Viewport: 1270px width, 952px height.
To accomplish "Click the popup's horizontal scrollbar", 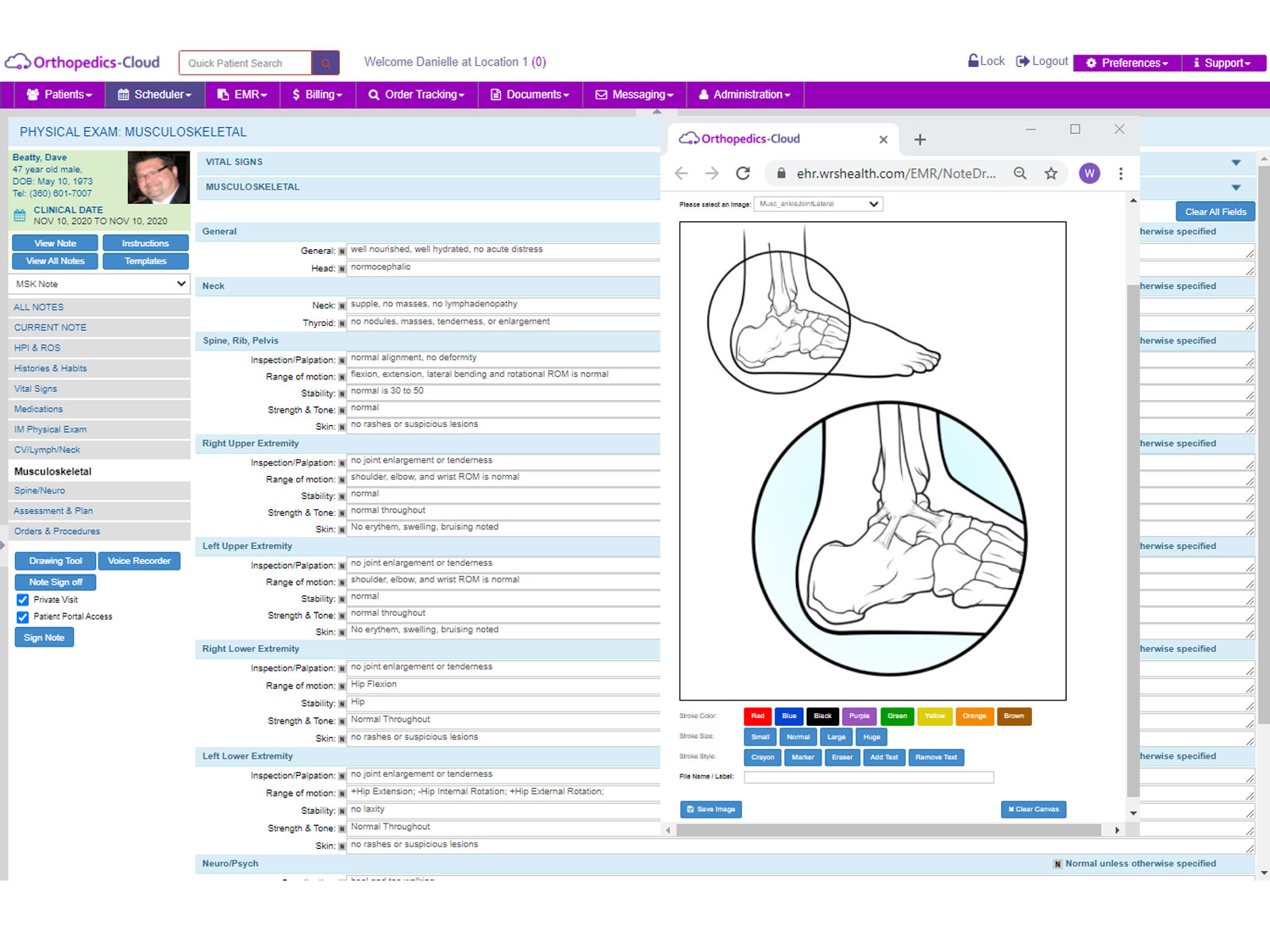I will pyautogui.click(x=888, y=830).
